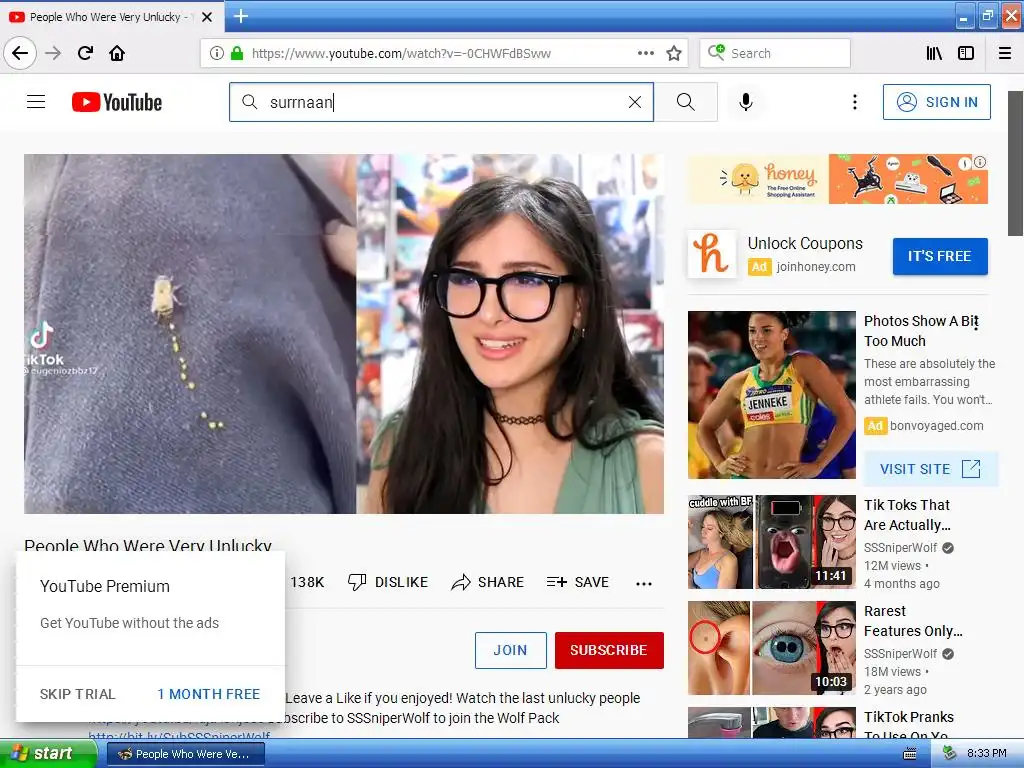Screen dimensions: 1024x768
Task: Toggle the Firefox sidebar icon
Action: 966,53
